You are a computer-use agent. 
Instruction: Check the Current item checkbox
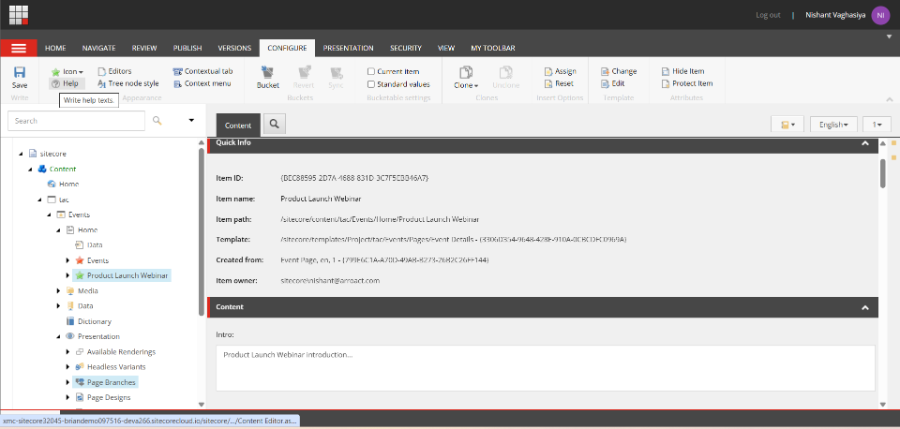(x=371, y=72)
